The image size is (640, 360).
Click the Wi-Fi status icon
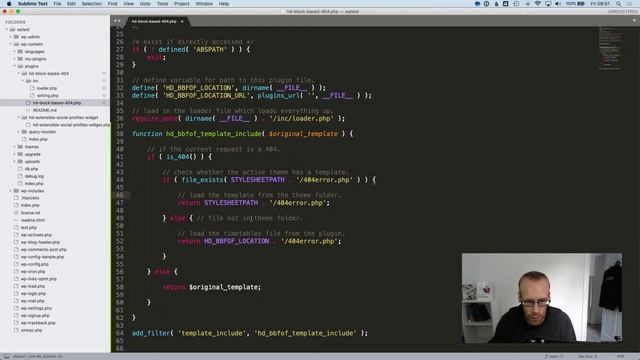click(538, 4)
